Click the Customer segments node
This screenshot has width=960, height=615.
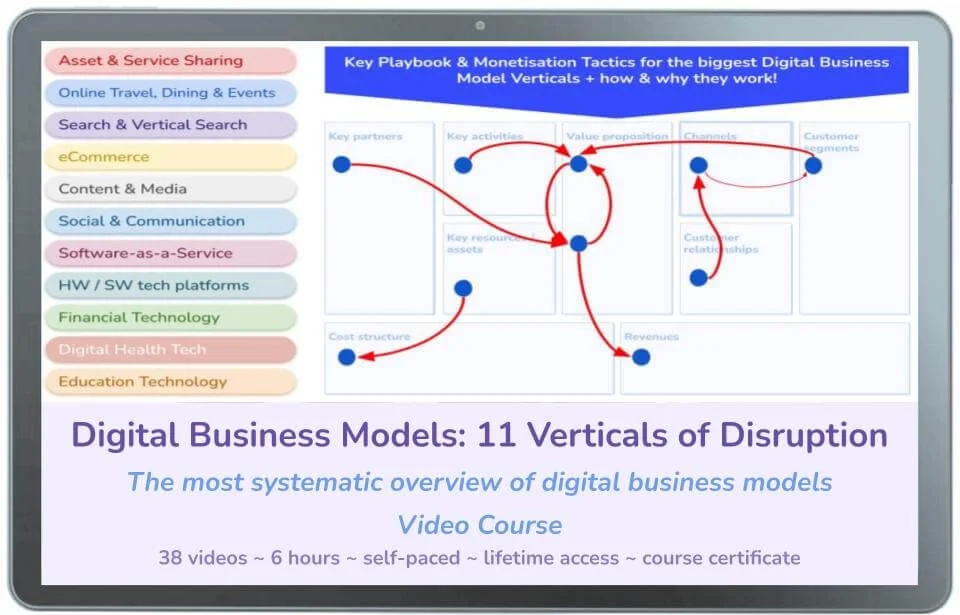[813, 166]
